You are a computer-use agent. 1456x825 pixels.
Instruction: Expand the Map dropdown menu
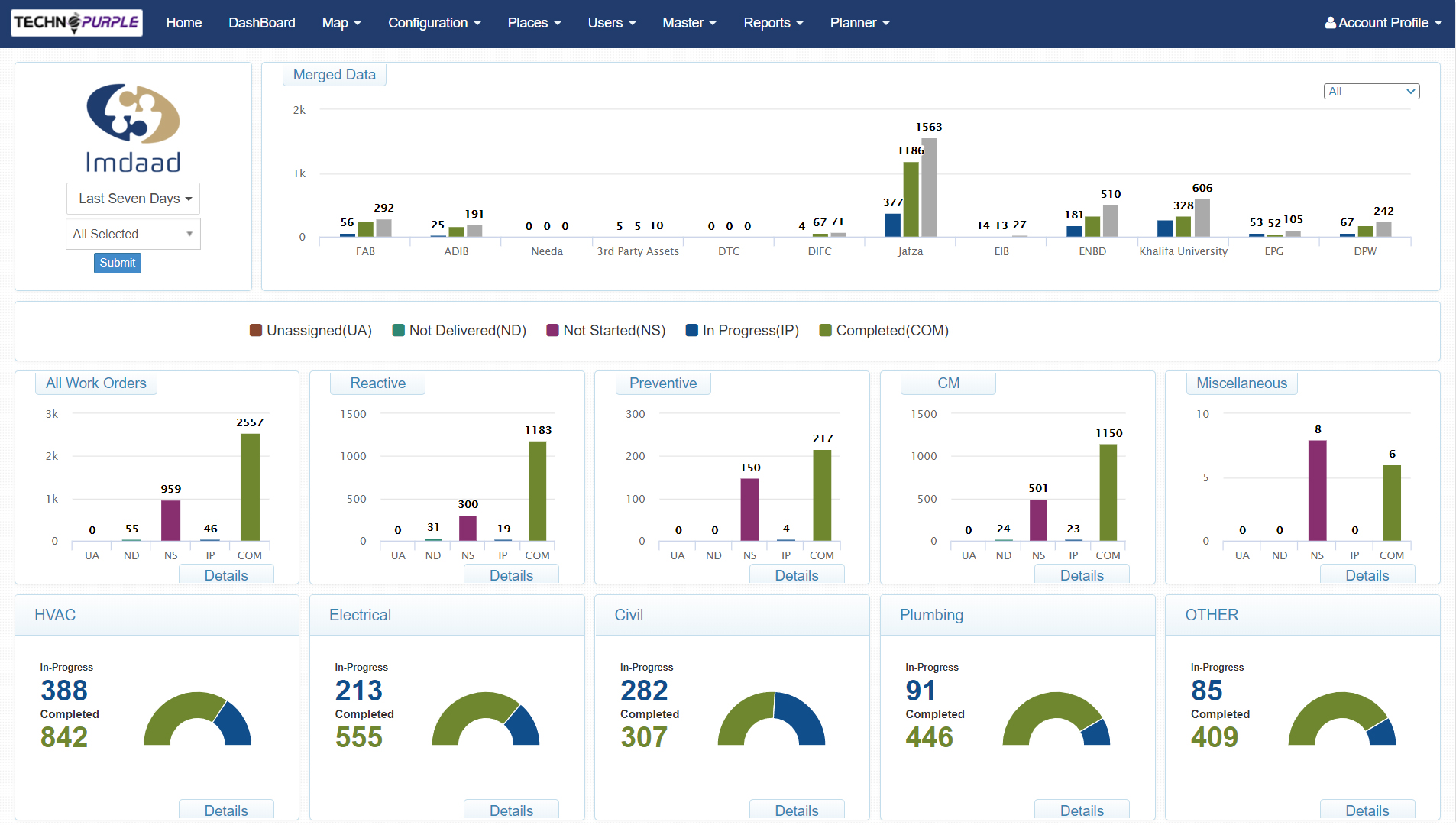(x=341, y=23)
